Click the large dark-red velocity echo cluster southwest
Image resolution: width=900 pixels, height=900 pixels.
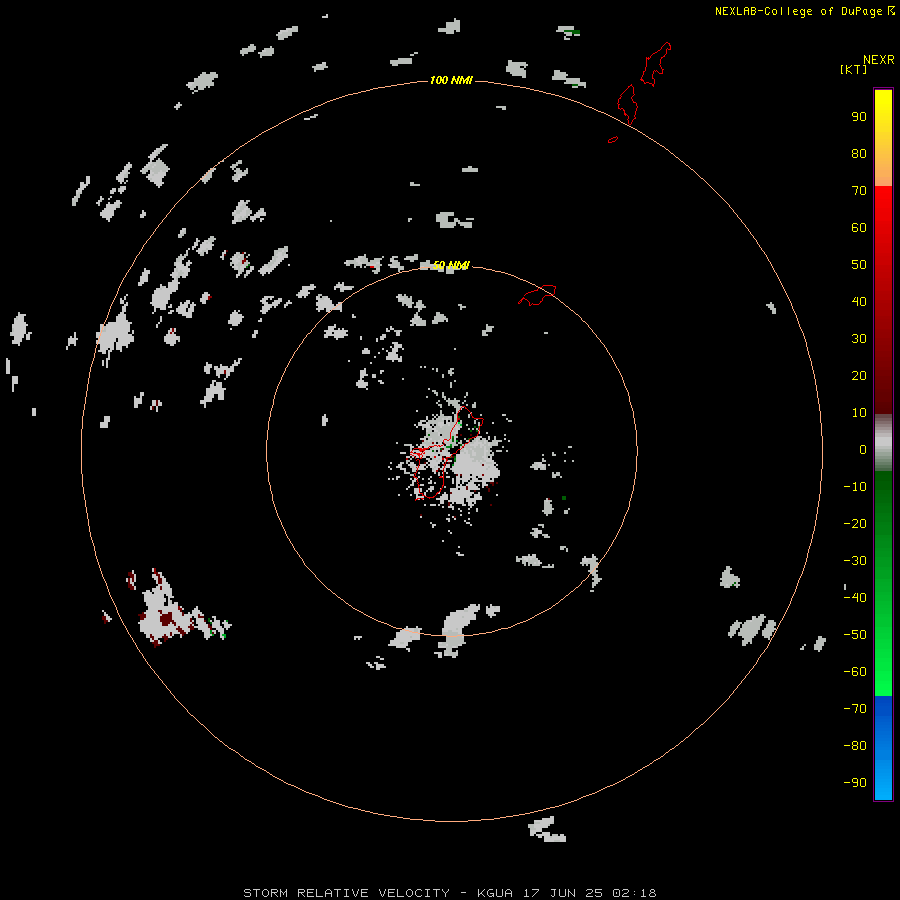(x=165, y=610)
